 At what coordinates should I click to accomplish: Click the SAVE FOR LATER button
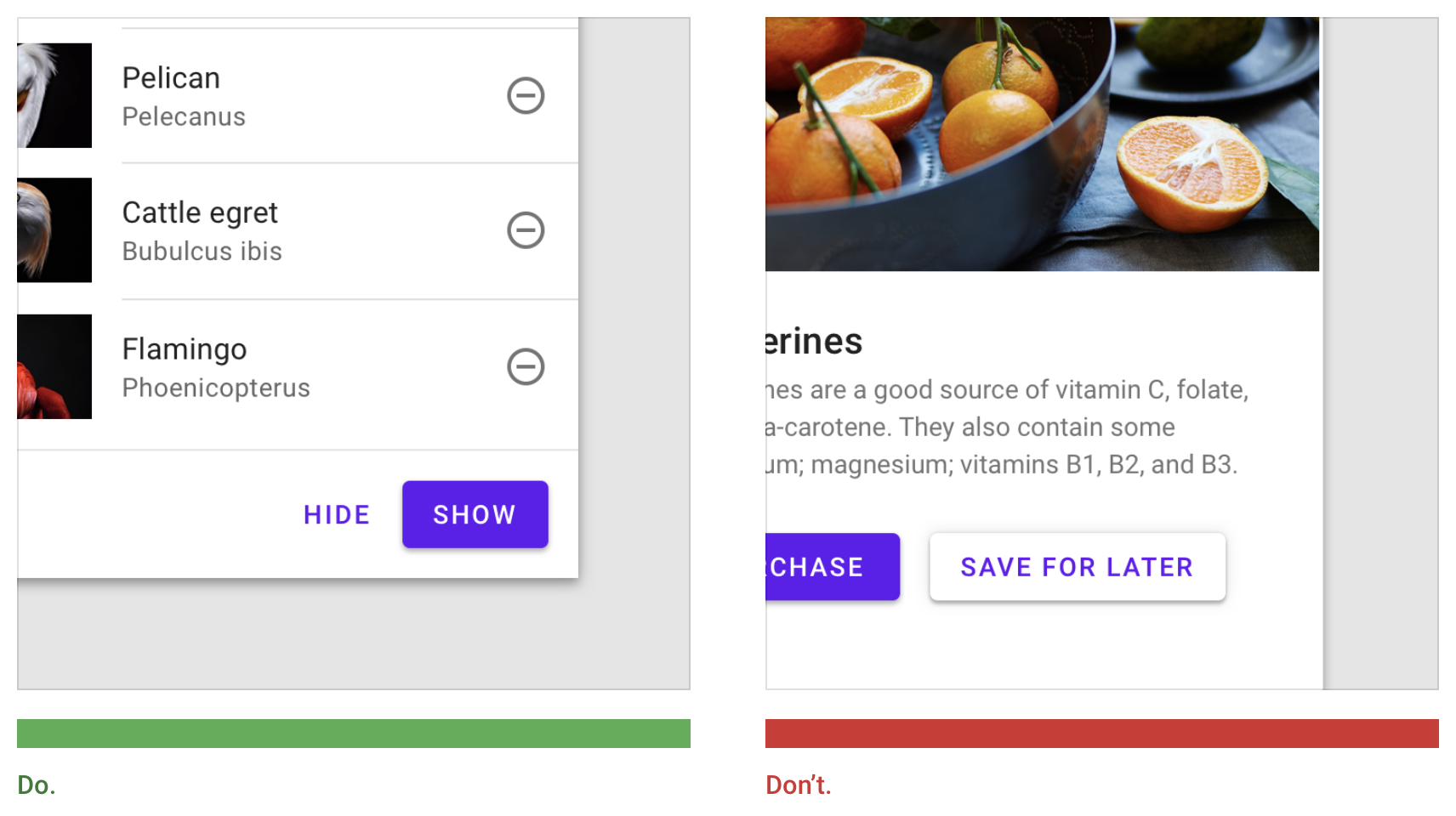1078,567
